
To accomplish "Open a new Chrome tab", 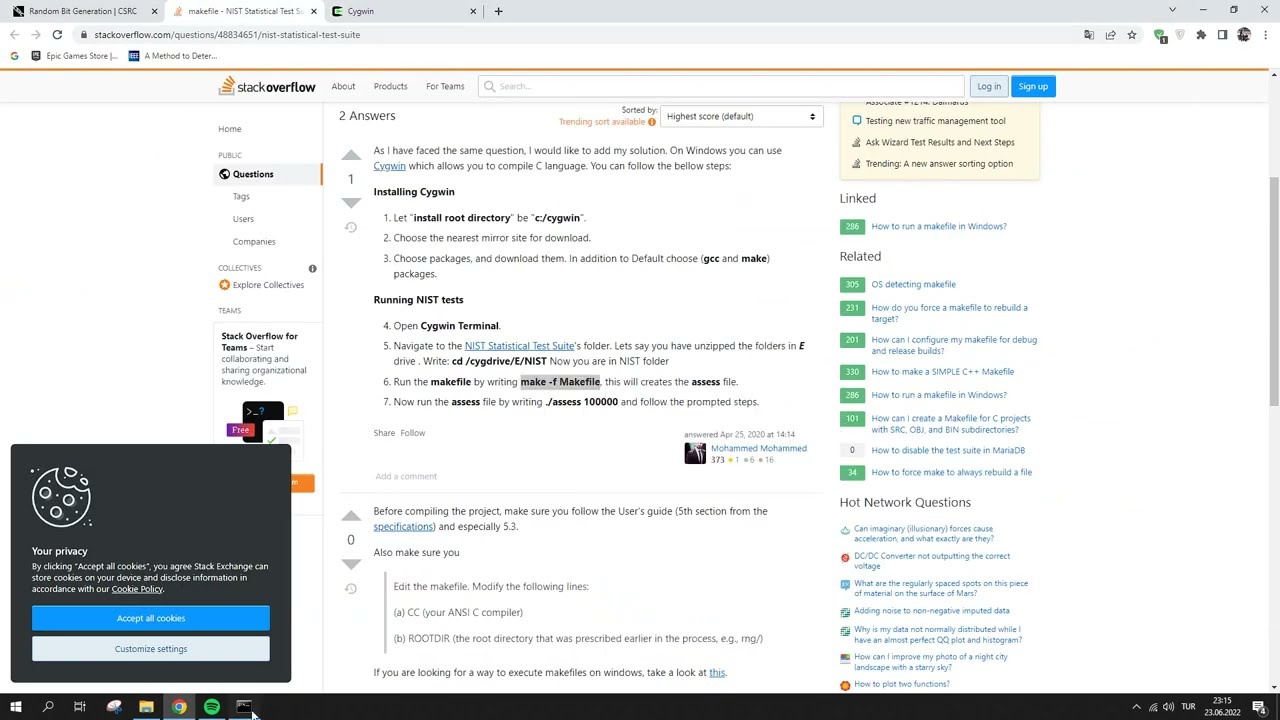I will pyautogui.click(x=499, y=11).
